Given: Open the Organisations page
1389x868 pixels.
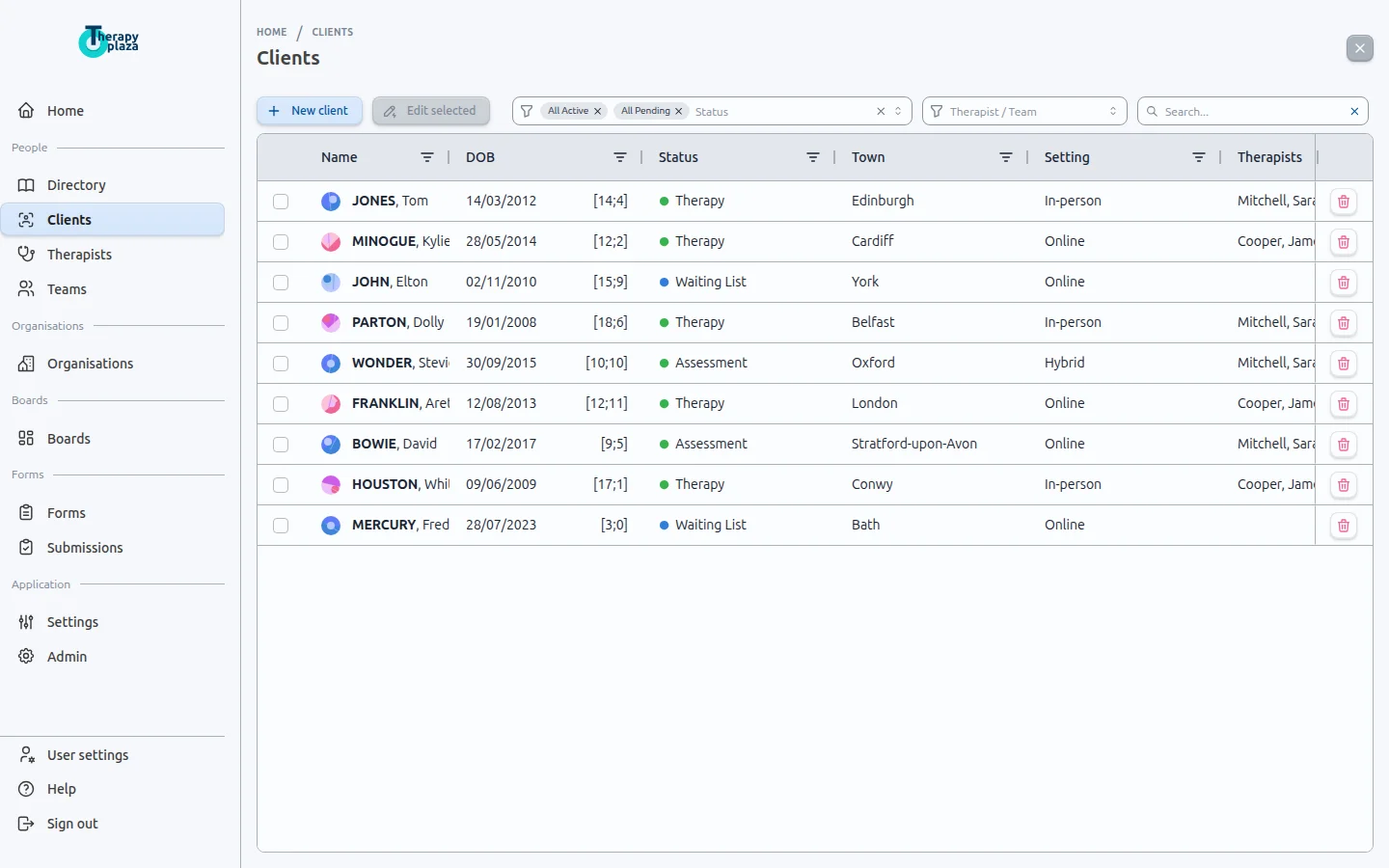Looking at the screenshot, I should (113, 364).
